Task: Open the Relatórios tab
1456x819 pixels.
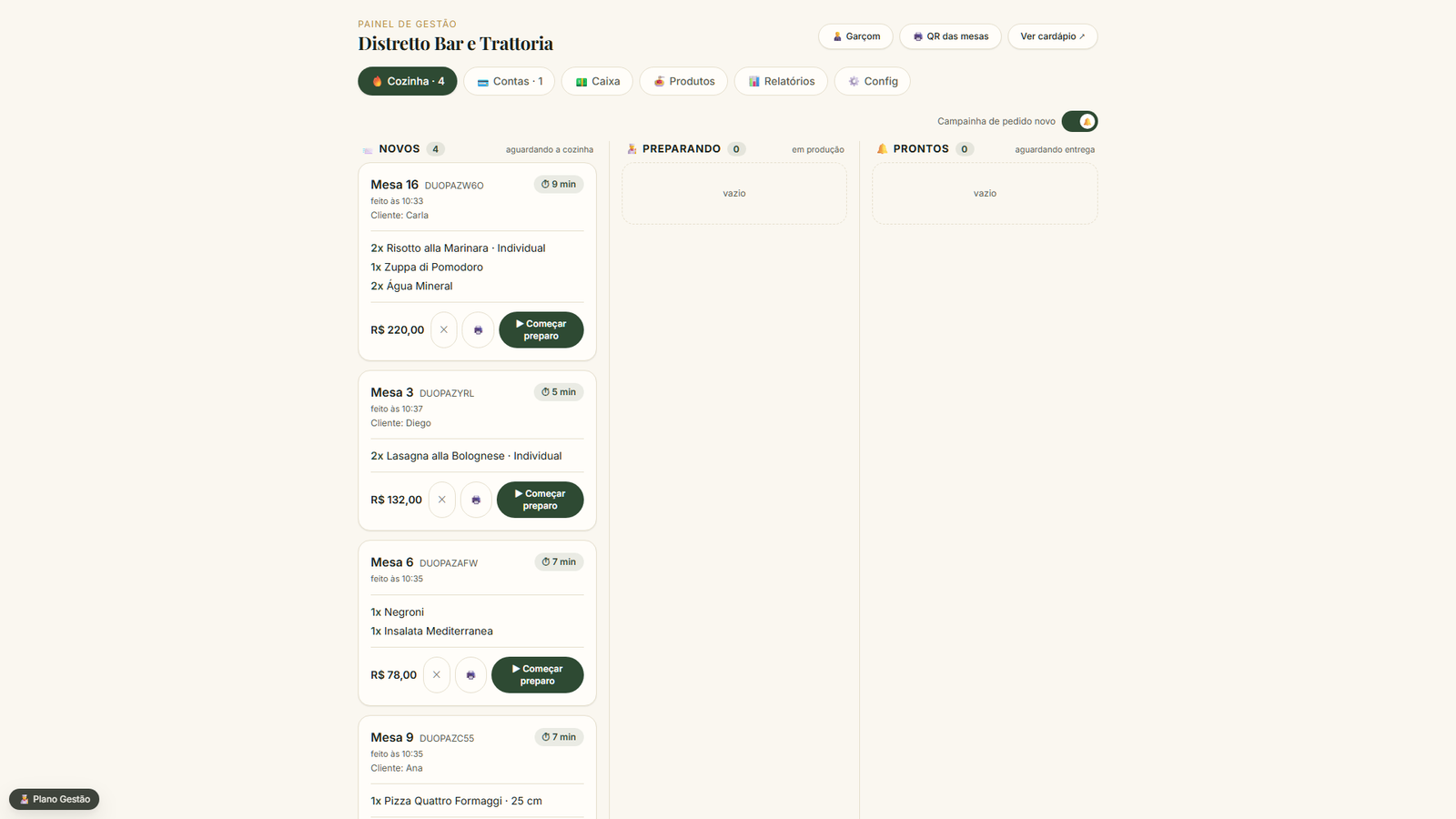Action: point(781,81)
